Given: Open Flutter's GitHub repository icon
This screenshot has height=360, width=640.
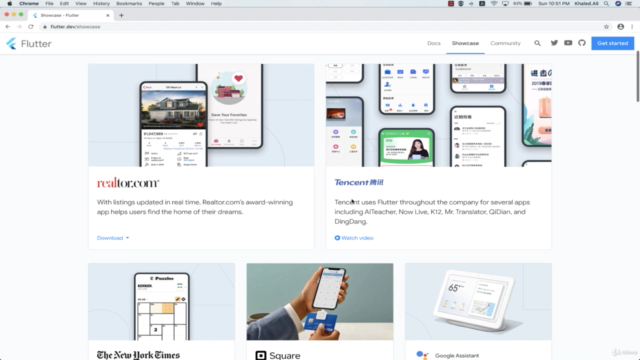Looking at the screenshot, I should [582, 43].
